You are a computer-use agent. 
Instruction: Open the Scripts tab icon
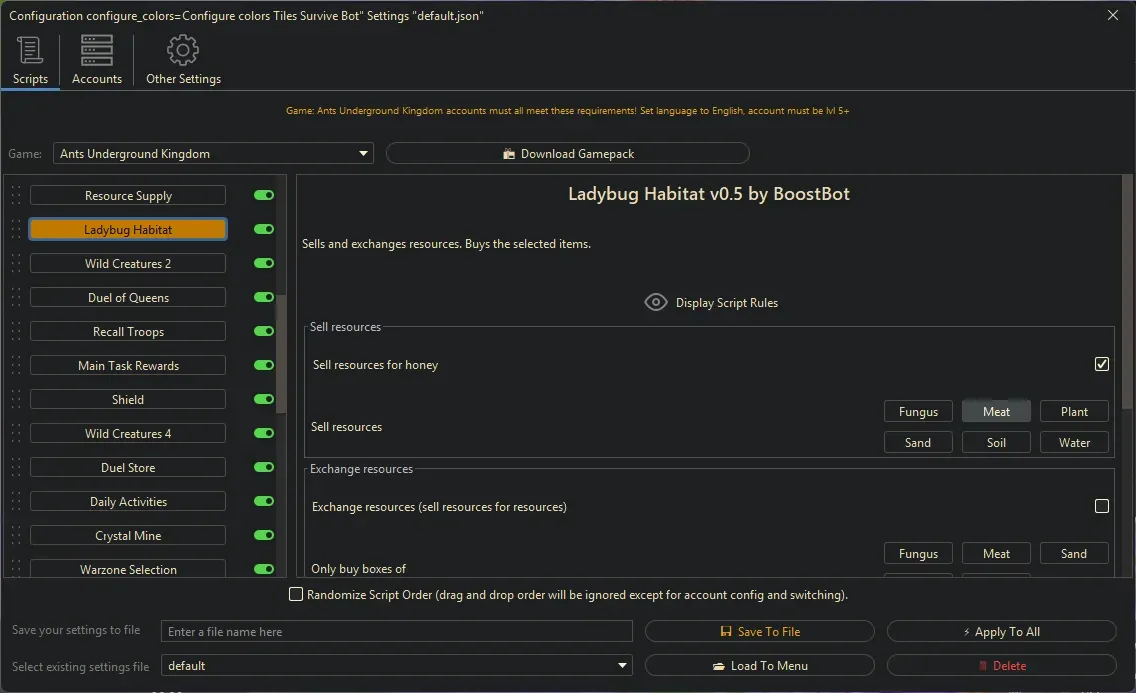[x=30, y=51]
